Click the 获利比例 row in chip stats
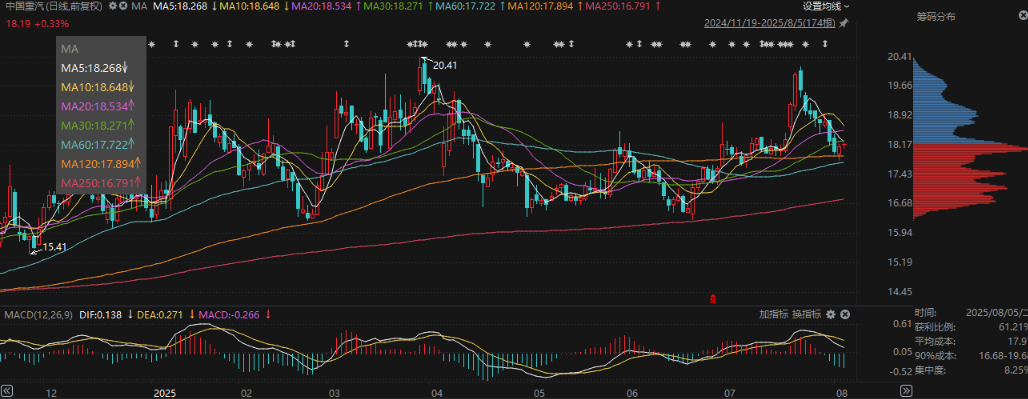The width and height of the screenshot is (1028, 399). click(x=971, y=327)
